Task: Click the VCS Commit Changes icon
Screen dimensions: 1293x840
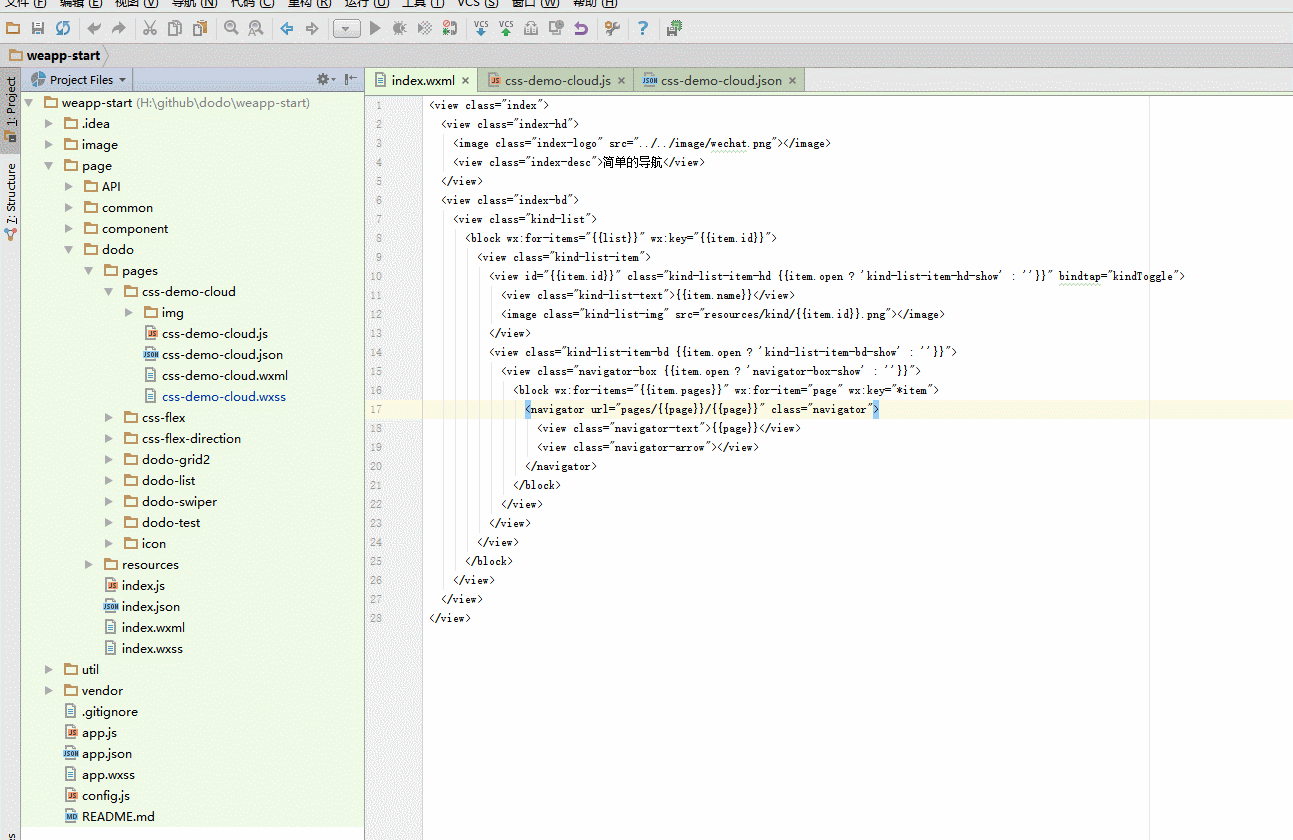Action: coord(506,29)
